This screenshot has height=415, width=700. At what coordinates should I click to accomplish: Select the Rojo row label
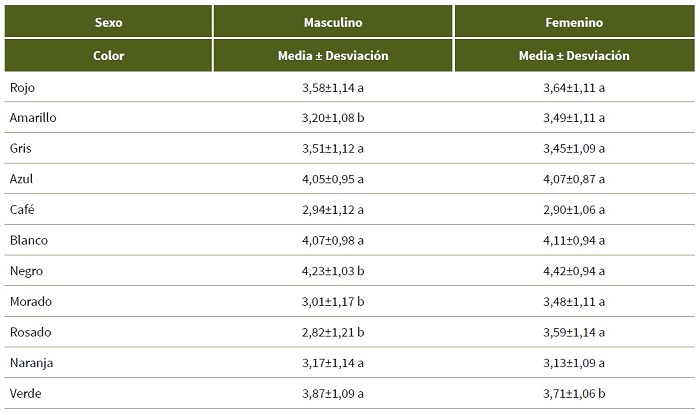click(x=23, y=87)
